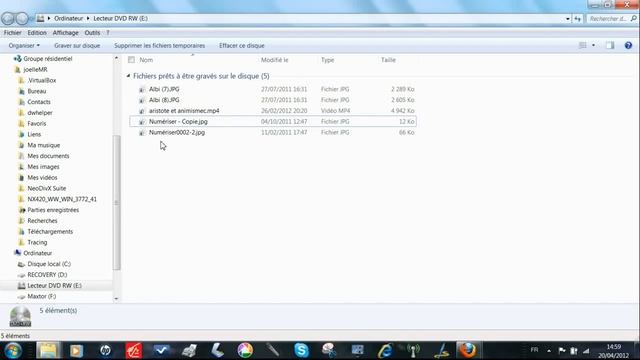Click the search magnifier icon
Viewport: 640px width, 360px height.
click(x=633, y=18)
